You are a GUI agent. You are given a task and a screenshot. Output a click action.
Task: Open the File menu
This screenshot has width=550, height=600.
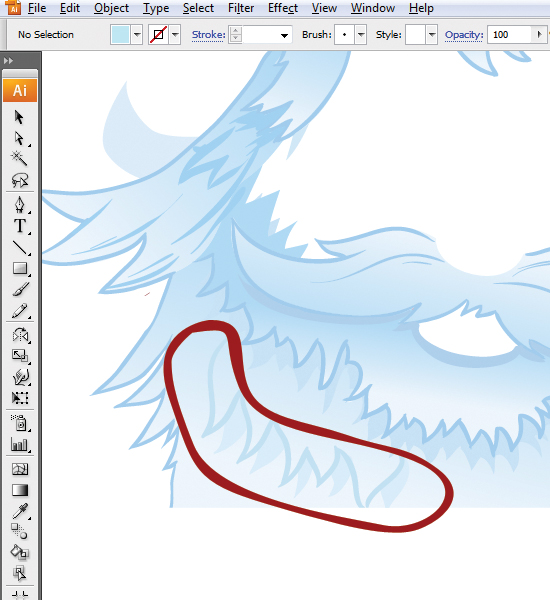coord(37,8)
